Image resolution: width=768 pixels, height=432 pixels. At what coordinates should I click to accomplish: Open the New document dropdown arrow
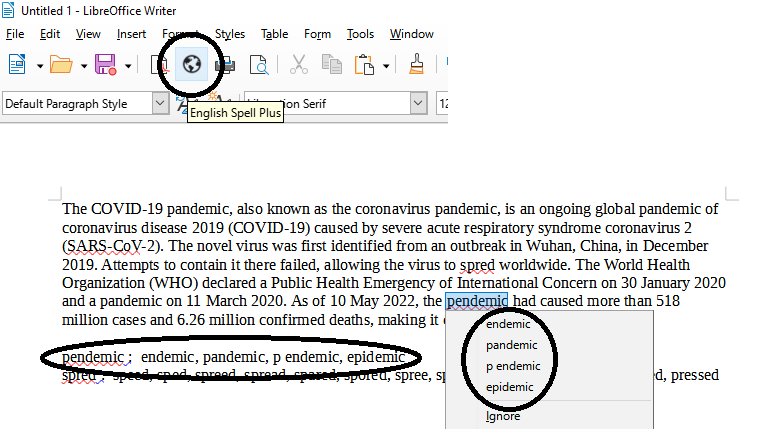point(40,66)
